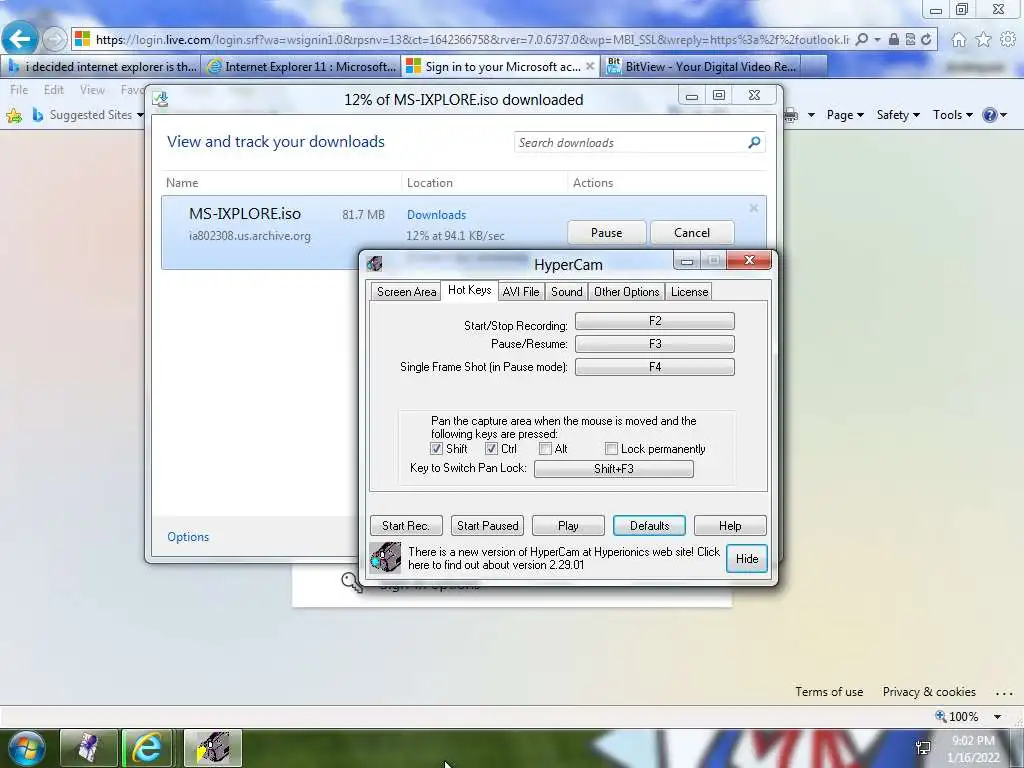Click the compatibility view icon in address bar
Screen dimensions: 1024x768
pos(910,40)
